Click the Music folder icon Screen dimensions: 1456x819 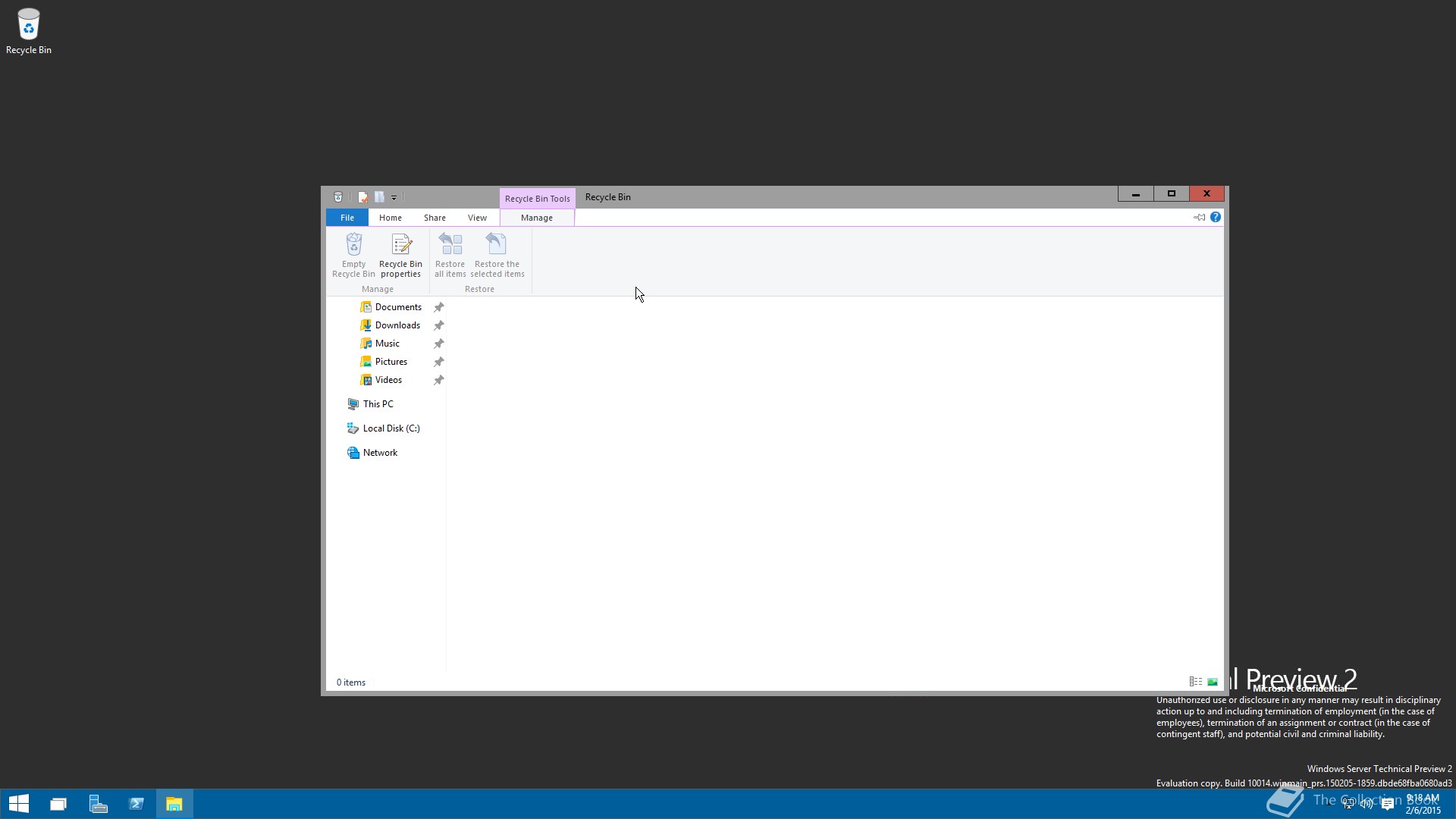click(366, 344)
